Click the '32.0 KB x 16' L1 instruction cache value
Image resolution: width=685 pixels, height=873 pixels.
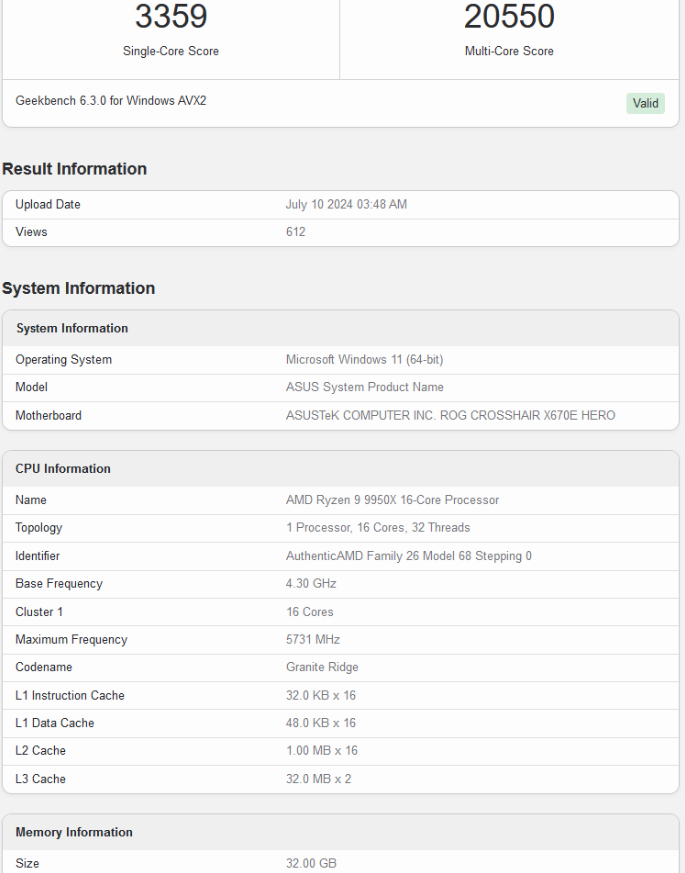(321, 695)
